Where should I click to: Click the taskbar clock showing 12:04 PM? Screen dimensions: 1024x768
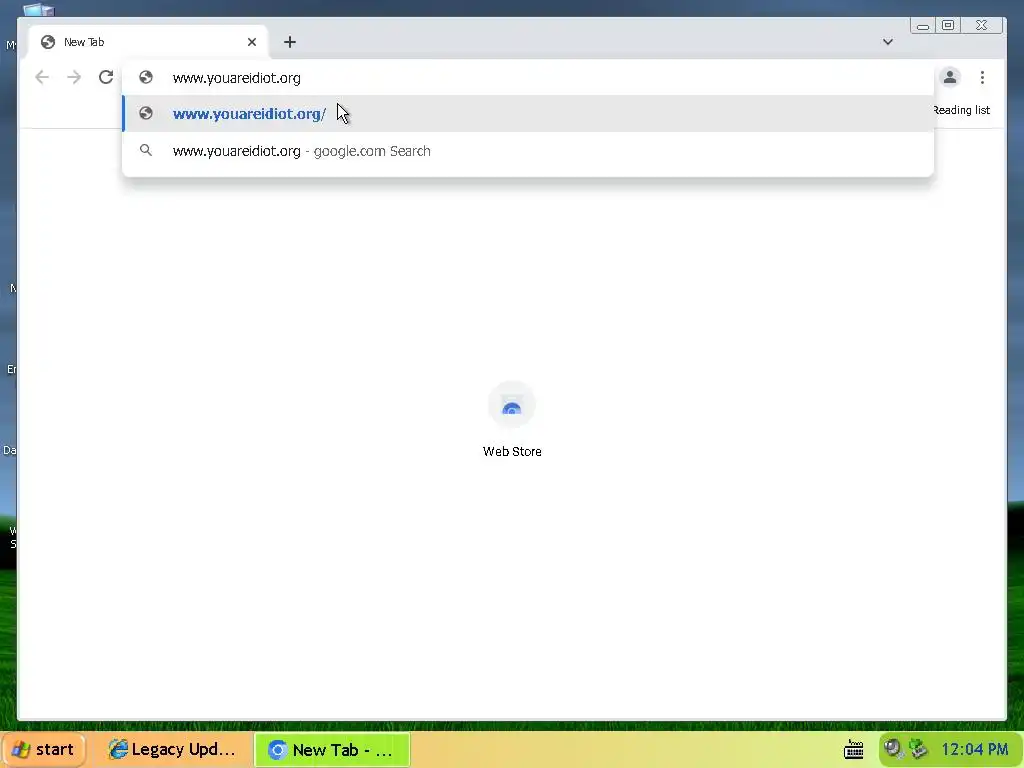tap(975, 749)
